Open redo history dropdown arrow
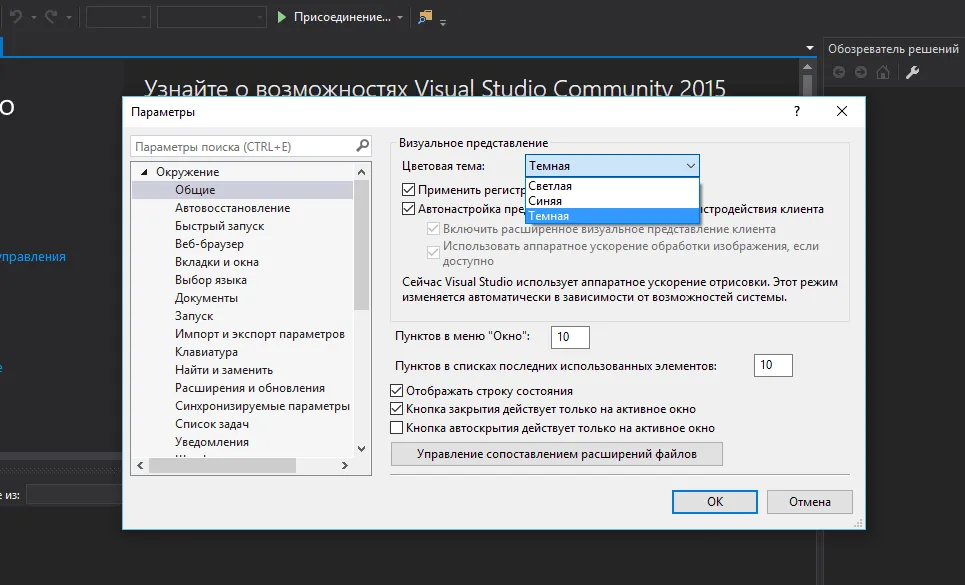 (68, 17)
